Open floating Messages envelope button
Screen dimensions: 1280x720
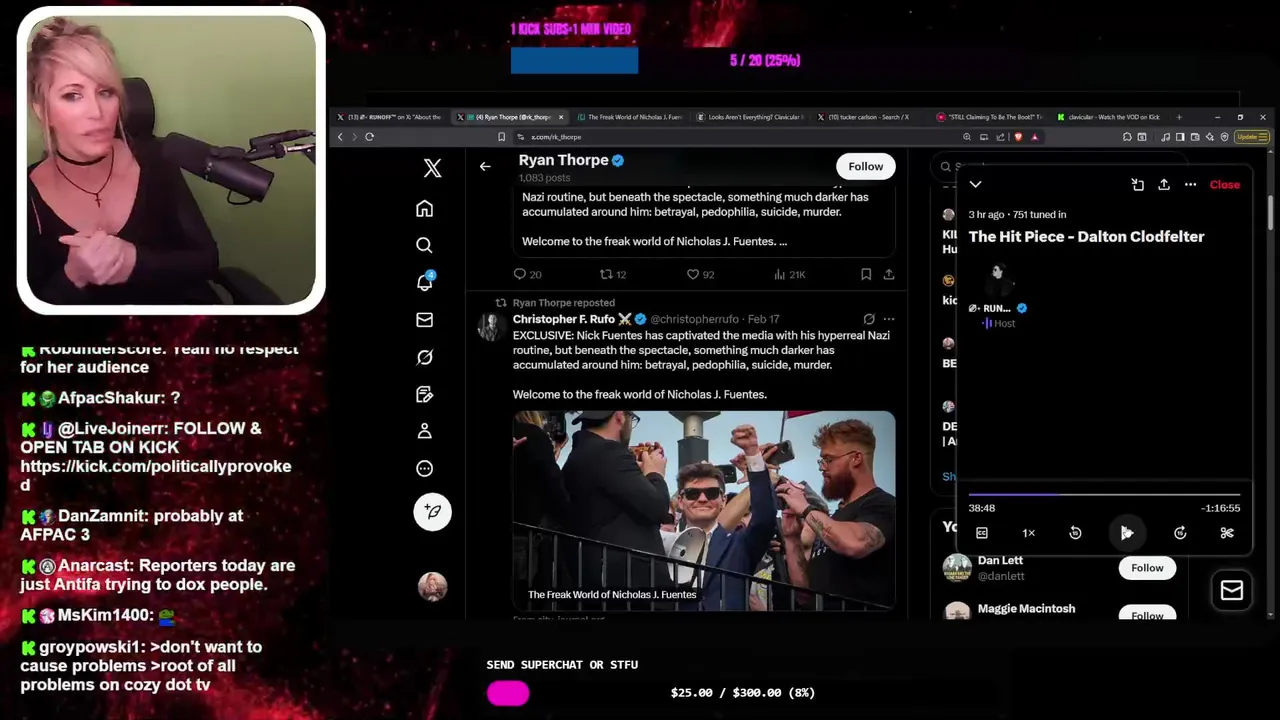[1232, 591]
